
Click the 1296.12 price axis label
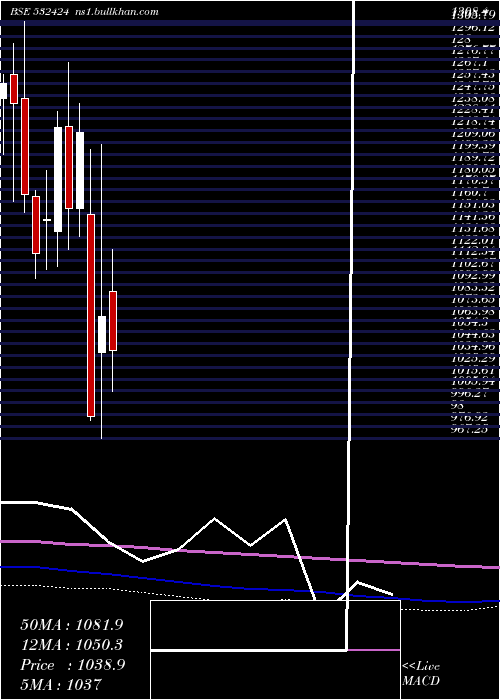point(473,28)
